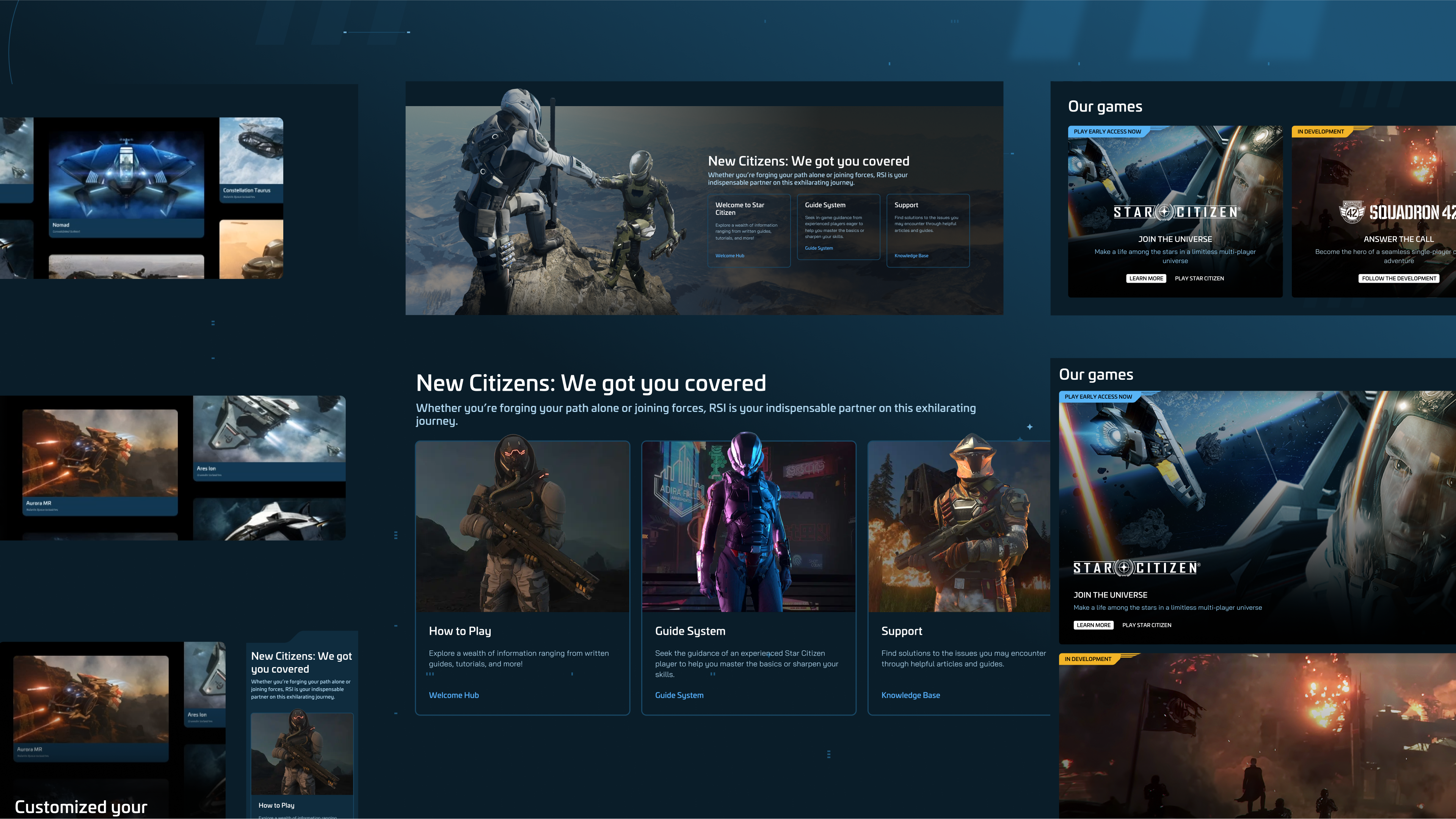This screenshot has width=1456, height=819.
Task: Click PLAY STAR CITIZEN on the small game card
Action: coord(1199,279)
